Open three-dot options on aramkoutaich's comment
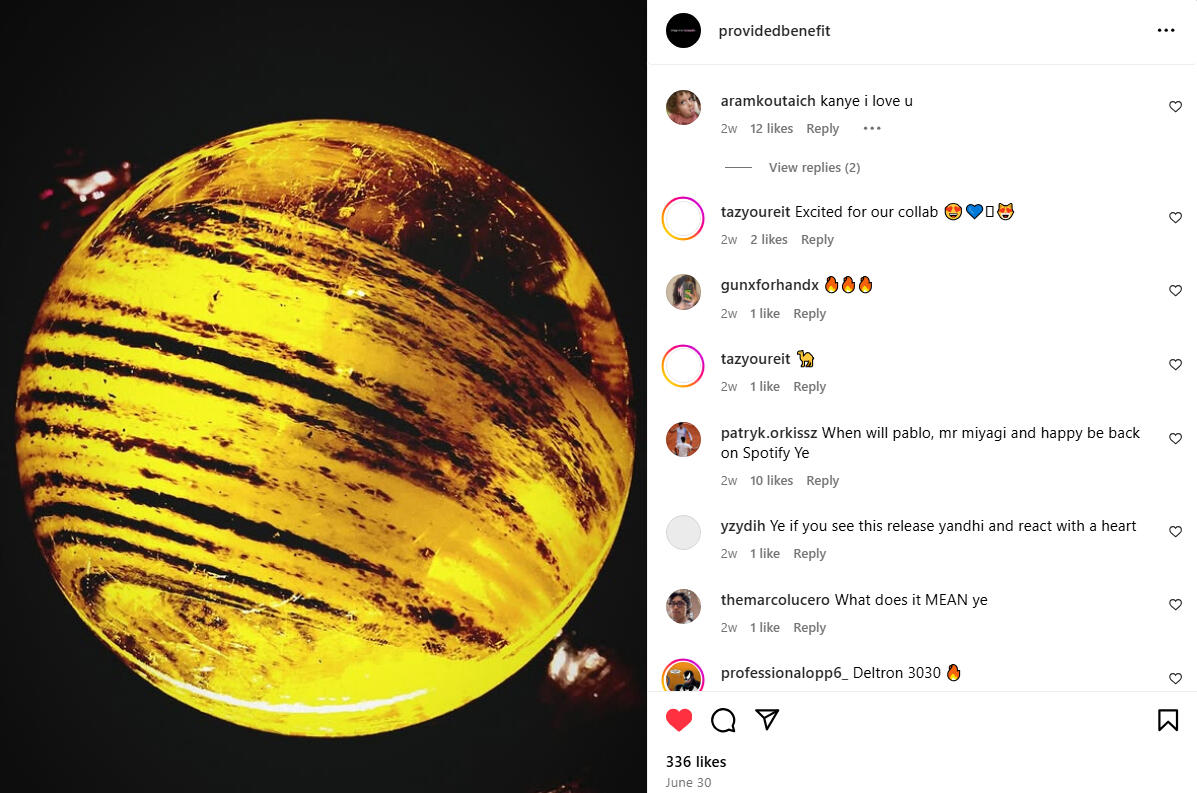The height and width of the screenshot is (793, 1197). coord(872,128)
